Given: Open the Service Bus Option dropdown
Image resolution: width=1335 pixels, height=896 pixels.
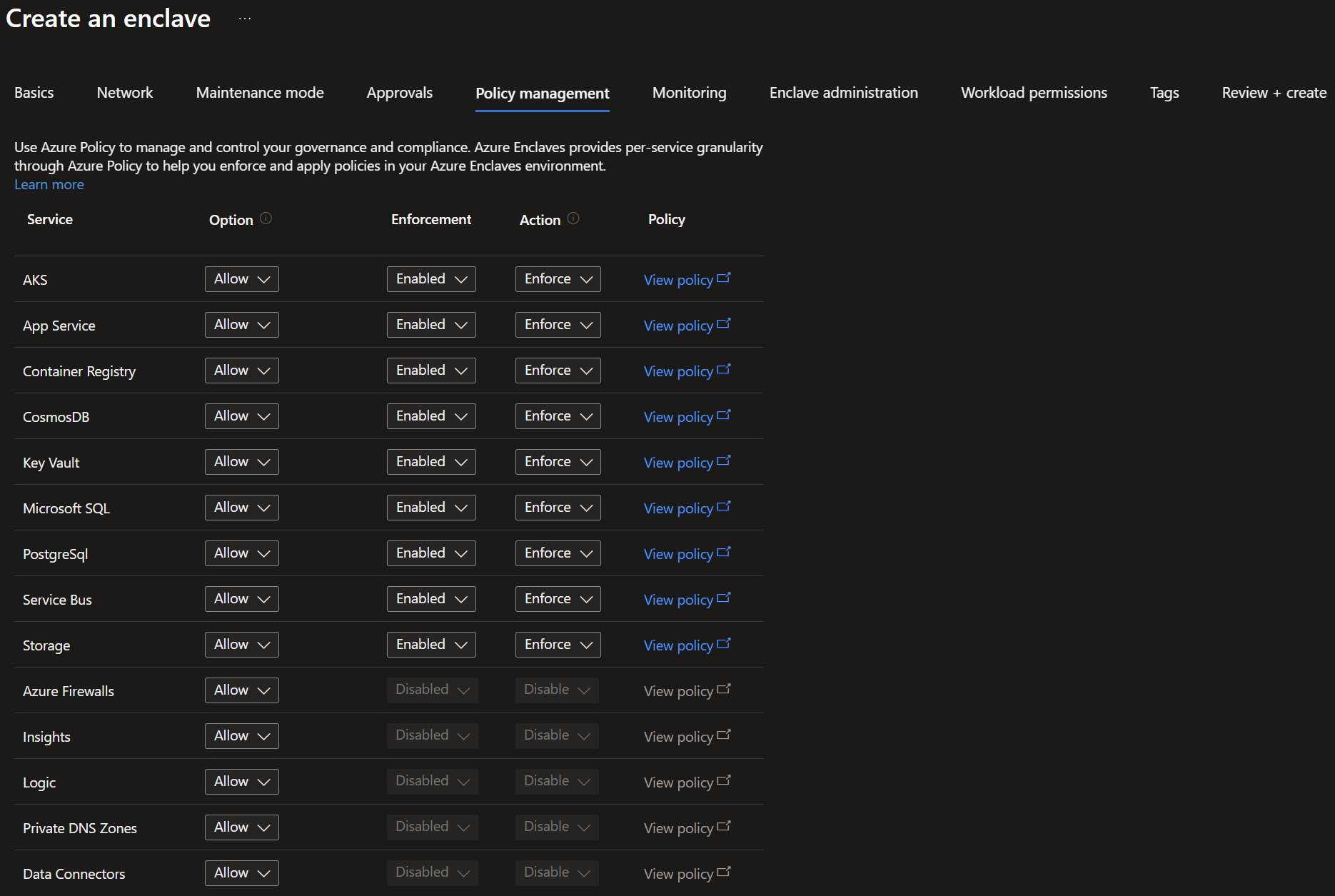Looking at the screenshot, I should click(x=242, y=599).
